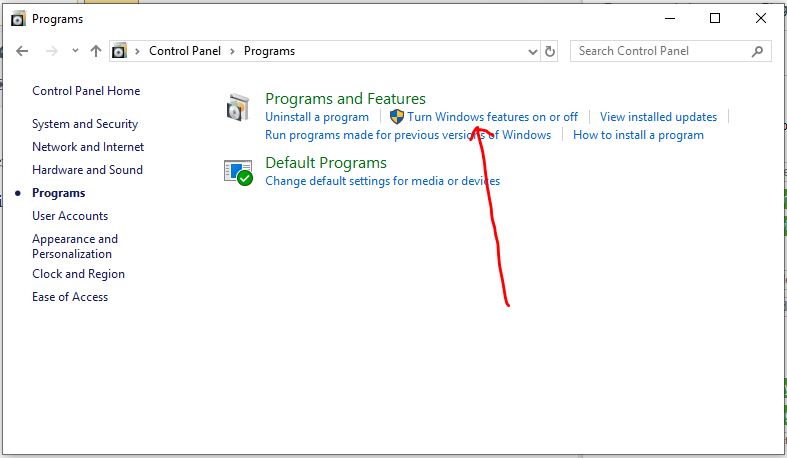Image resolution: width=787 pixels, height=458 pixels.
Task: Click Uninstall a program
Action: point(317,117)
